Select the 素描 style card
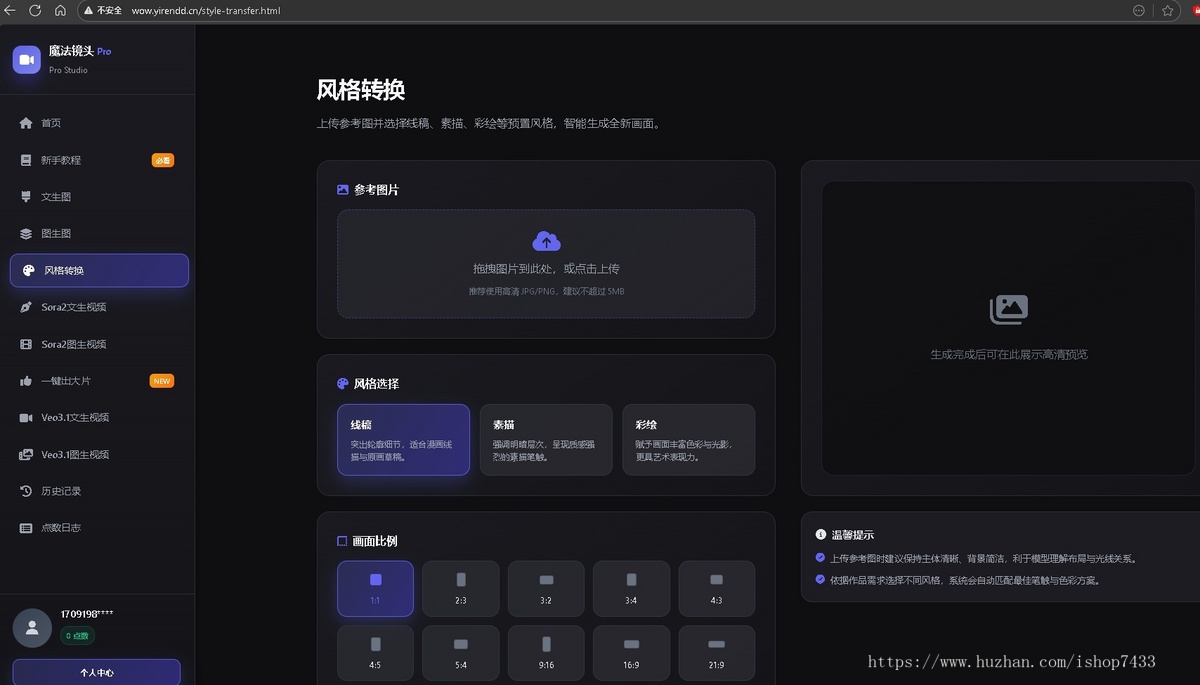The width and height of the screenshot is (1200, 685). click(x=546, y=440)
